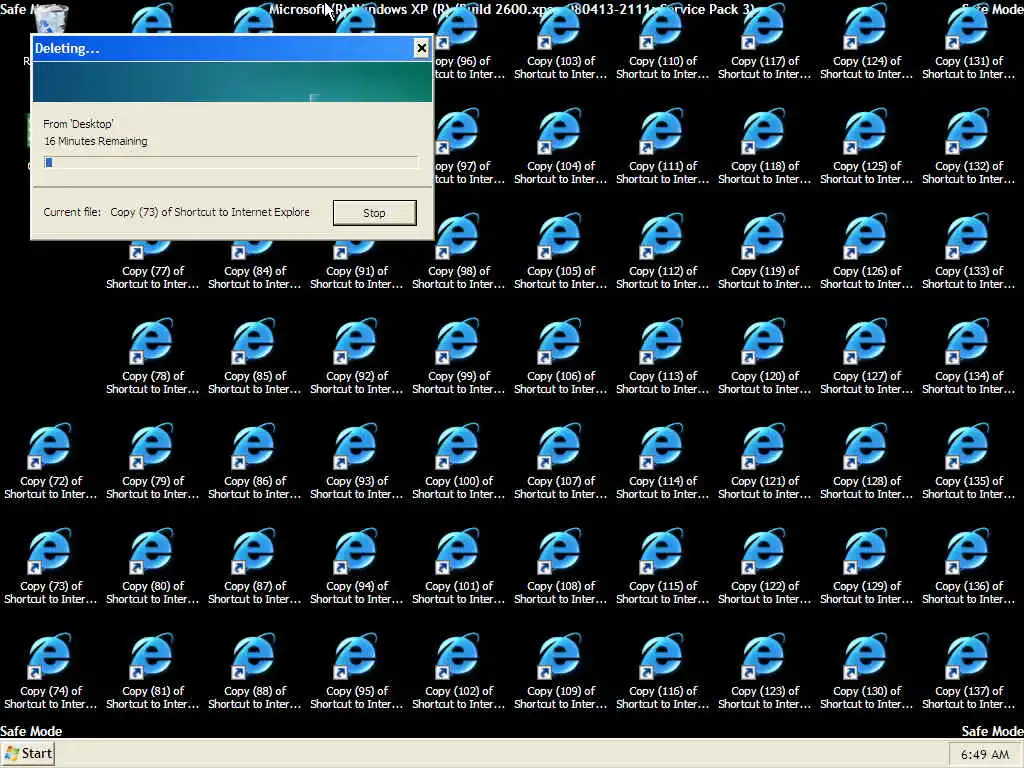This screenshot has height=768, width=1024.
Task: Select the Copy (128) Internet Explorer shortcut
Action: click(x=866, y=462)
